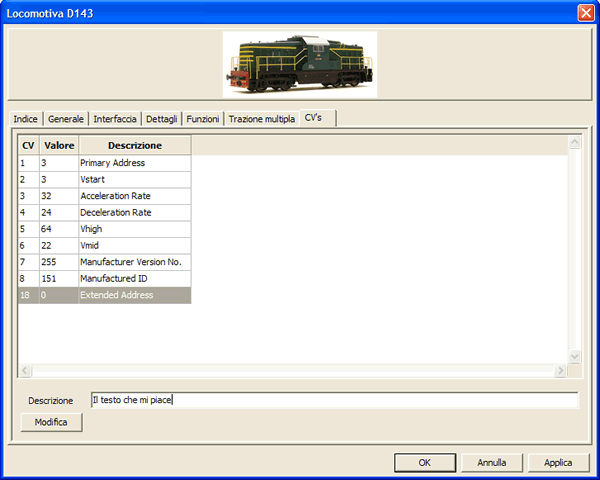Click the Descrizione column header
Screen dimensions: 600x480
point(134,145)
